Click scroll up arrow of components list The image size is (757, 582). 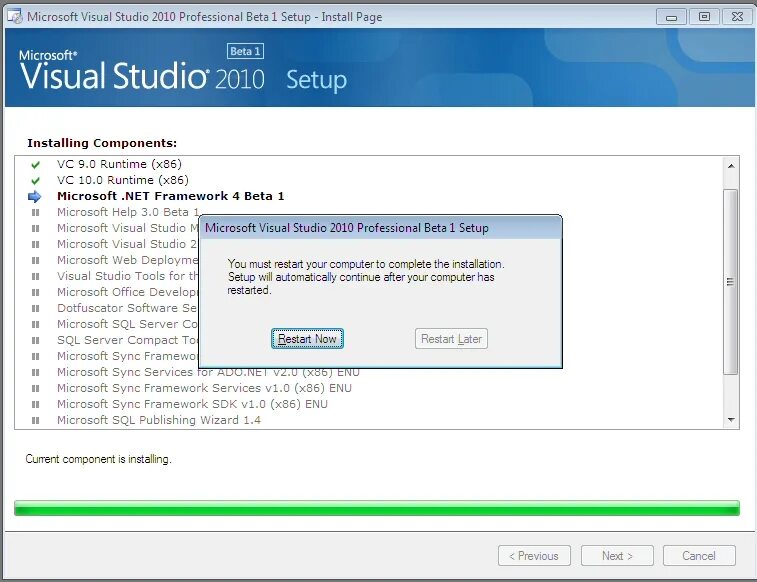(x=731, y=166)
